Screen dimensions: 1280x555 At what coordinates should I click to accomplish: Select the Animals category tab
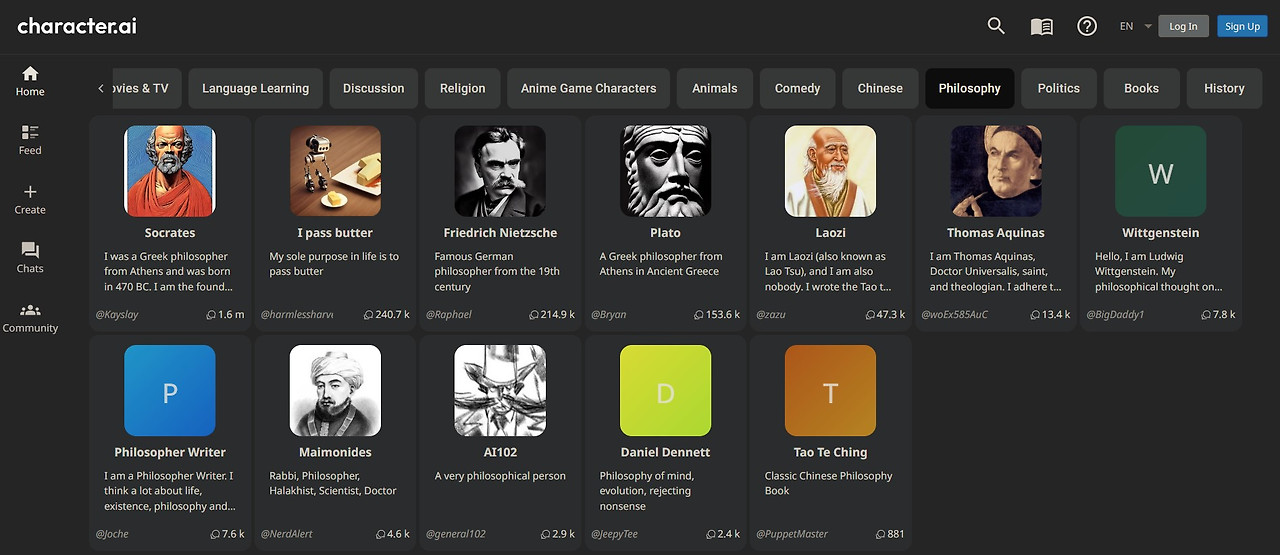point(714,88)
